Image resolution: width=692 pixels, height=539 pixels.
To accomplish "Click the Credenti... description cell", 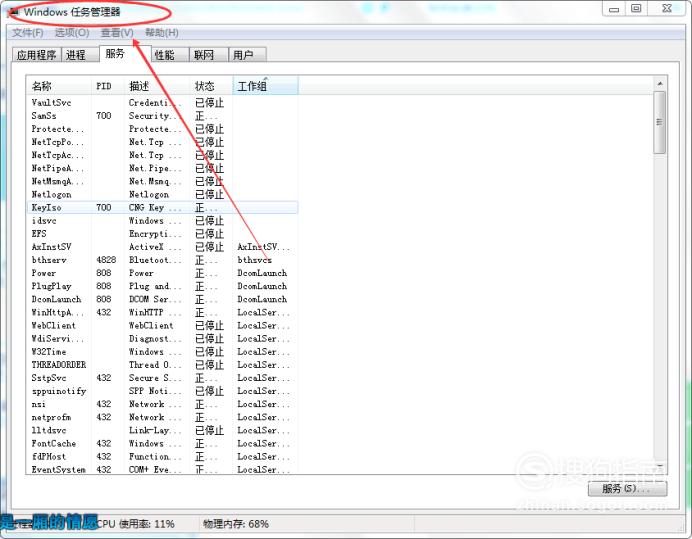I will point(155,102).
